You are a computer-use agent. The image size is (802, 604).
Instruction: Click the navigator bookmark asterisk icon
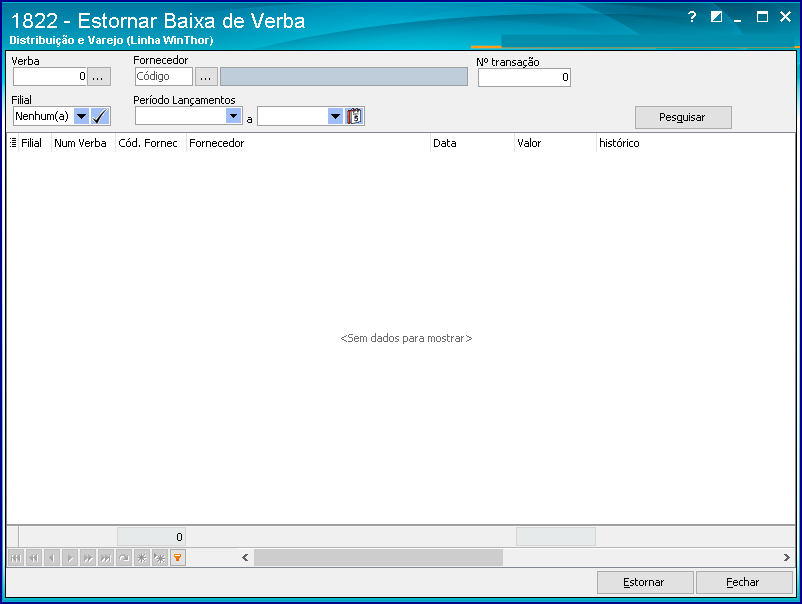pos(142,557)
